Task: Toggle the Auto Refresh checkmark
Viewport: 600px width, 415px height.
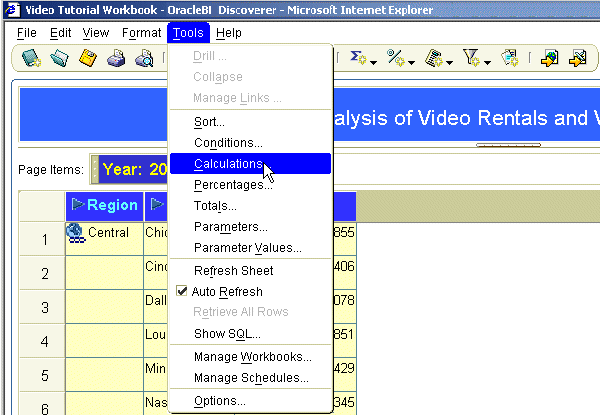Action: coord(182,291)
